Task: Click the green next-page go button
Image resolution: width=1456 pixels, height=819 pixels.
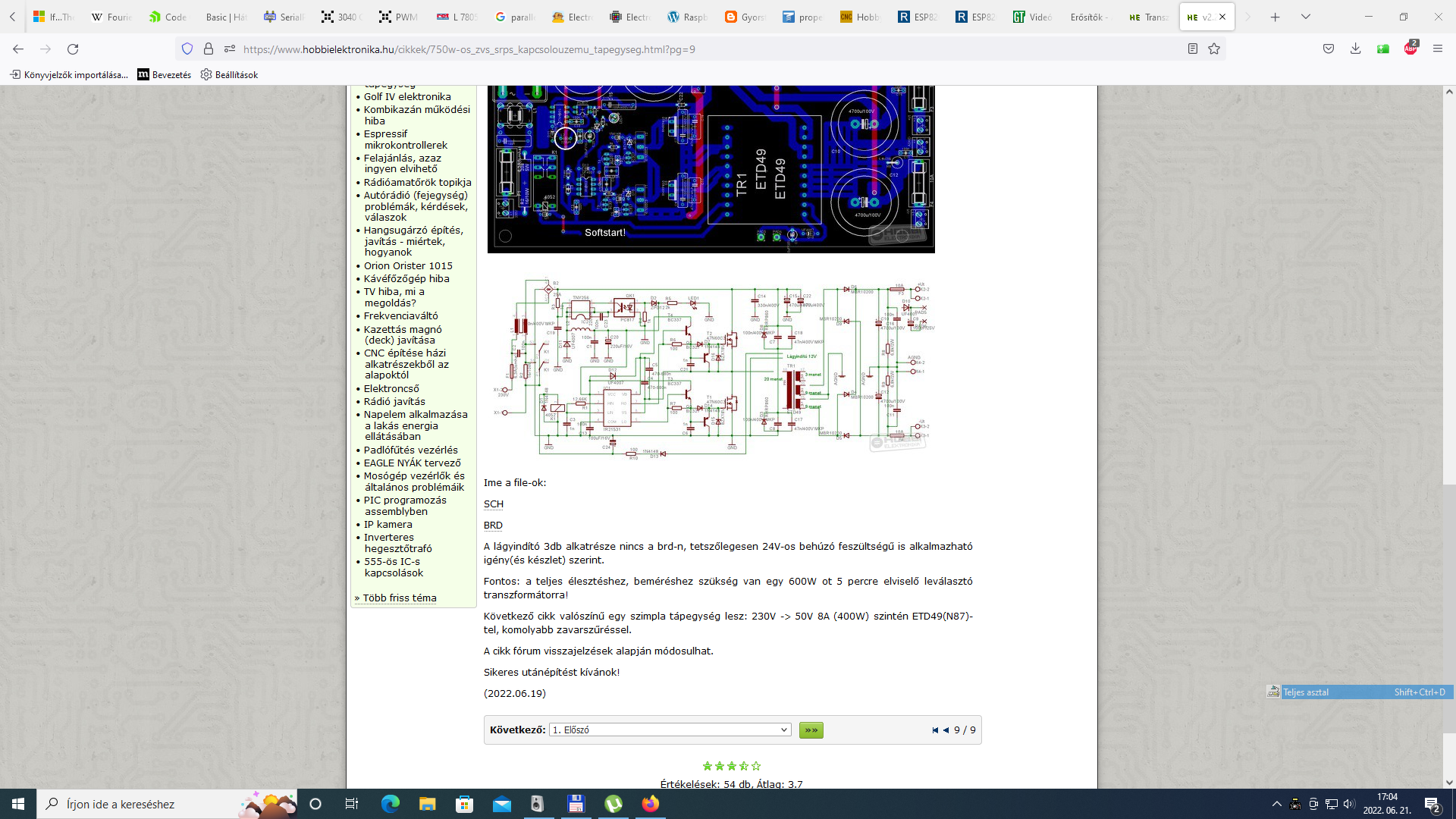Action: tap(811, 730)
